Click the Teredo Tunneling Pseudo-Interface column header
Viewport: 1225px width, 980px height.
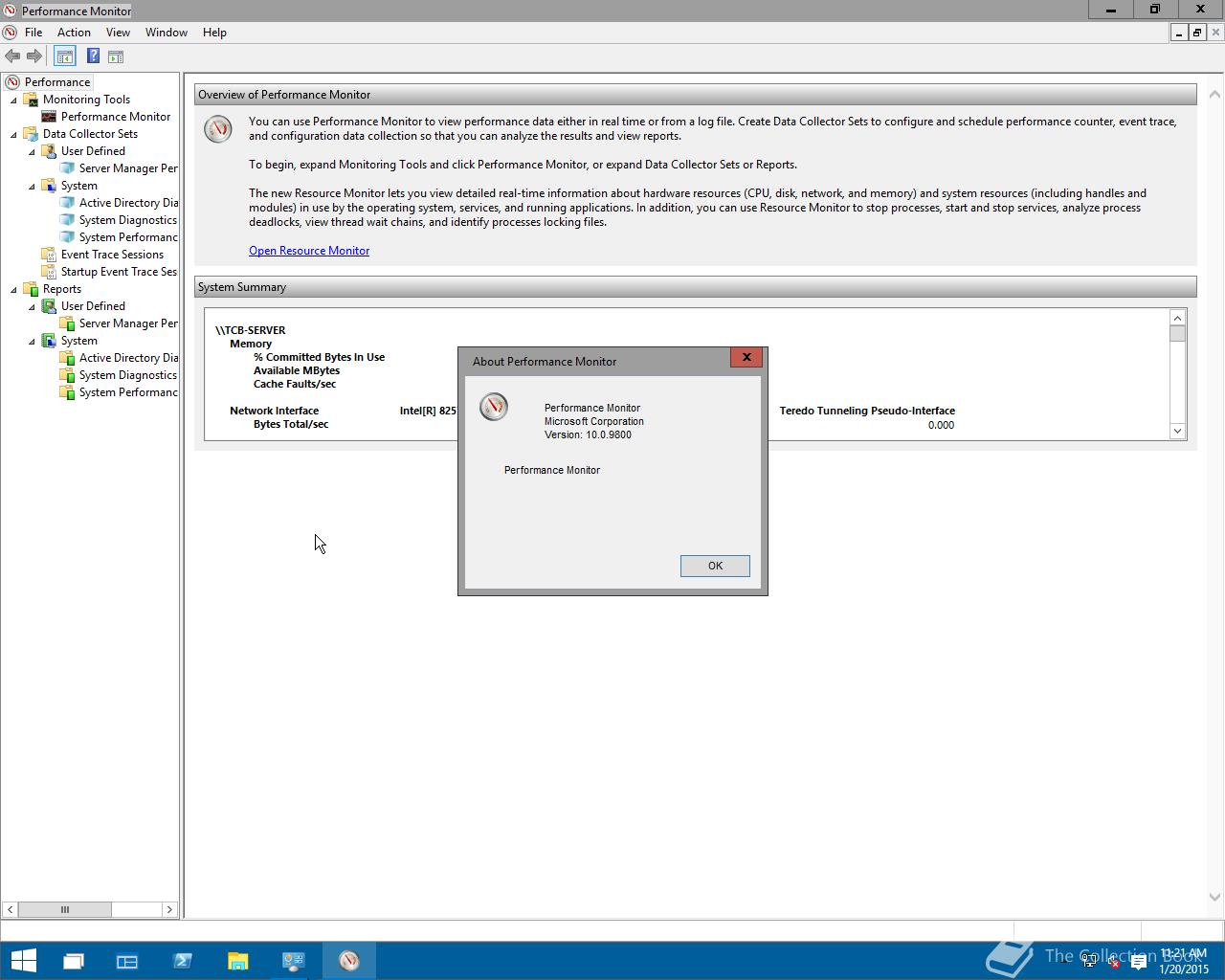click(867, 411)
